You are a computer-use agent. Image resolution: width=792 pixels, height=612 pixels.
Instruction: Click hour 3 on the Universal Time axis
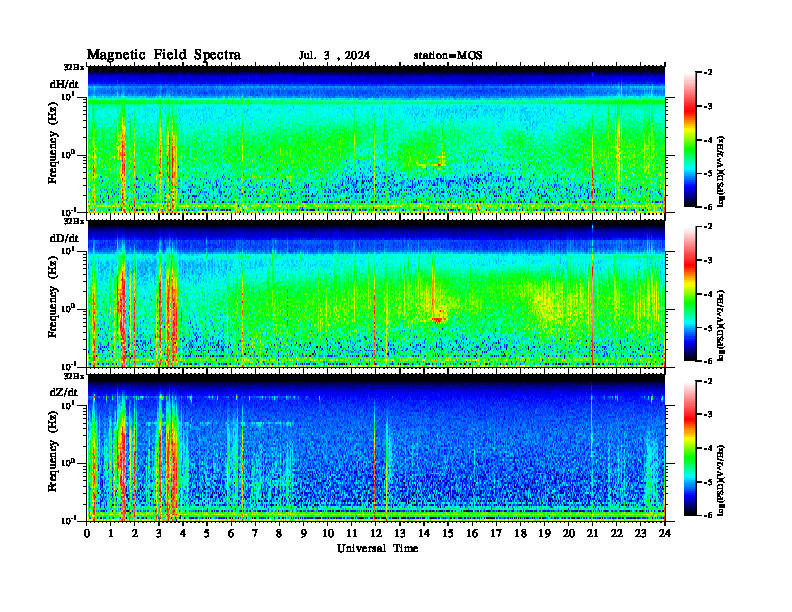tap(159, 534)
